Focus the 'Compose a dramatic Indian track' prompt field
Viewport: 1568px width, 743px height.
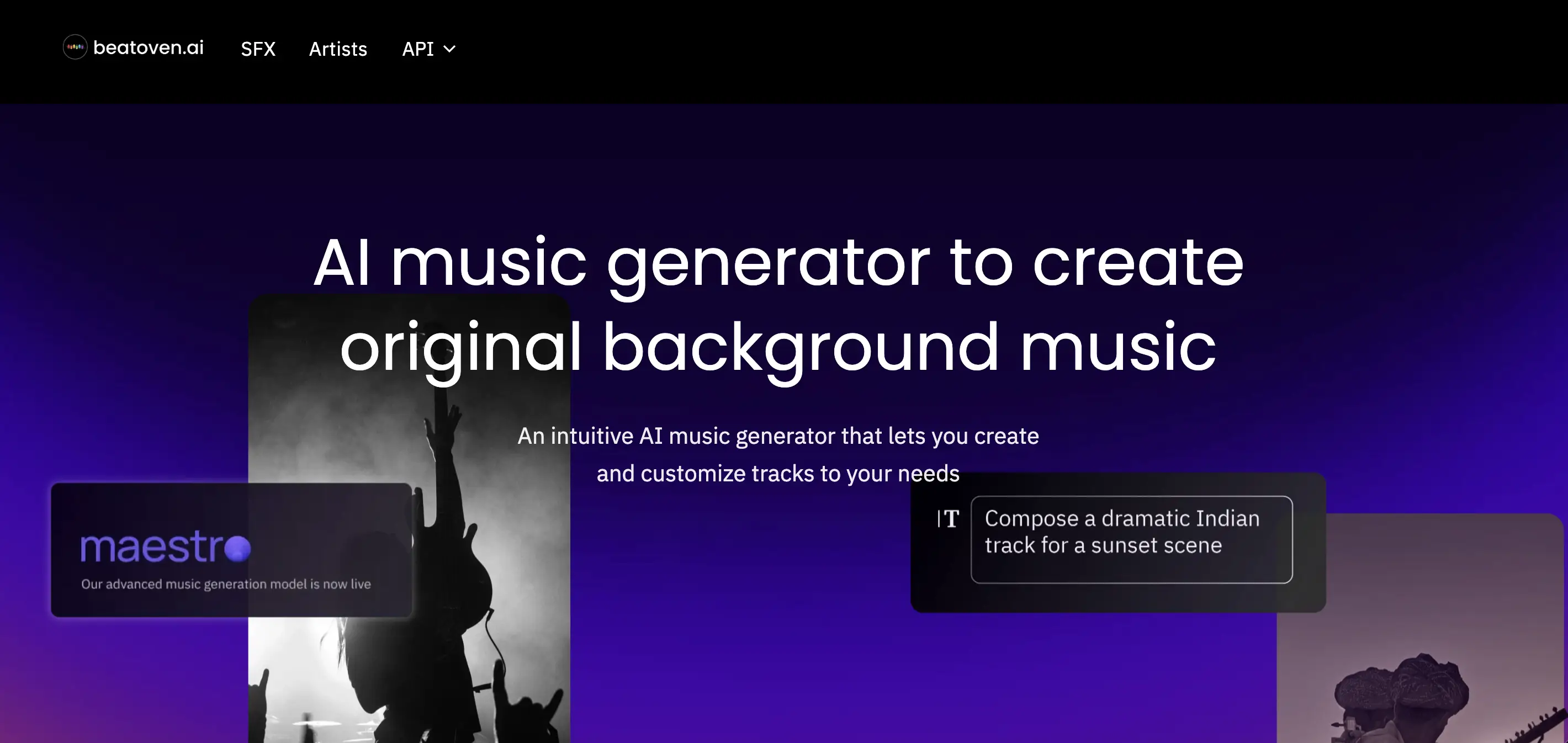point(1132,540)
